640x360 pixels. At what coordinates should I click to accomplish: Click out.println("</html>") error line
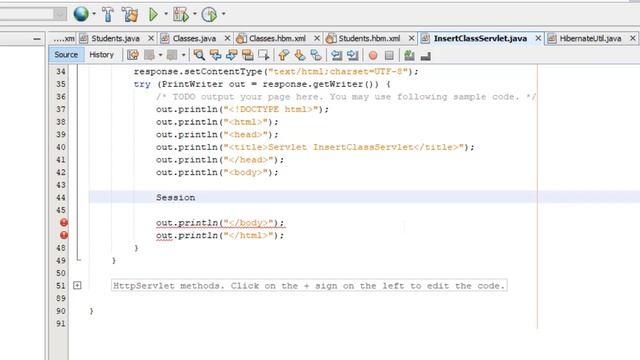[220, 236]
